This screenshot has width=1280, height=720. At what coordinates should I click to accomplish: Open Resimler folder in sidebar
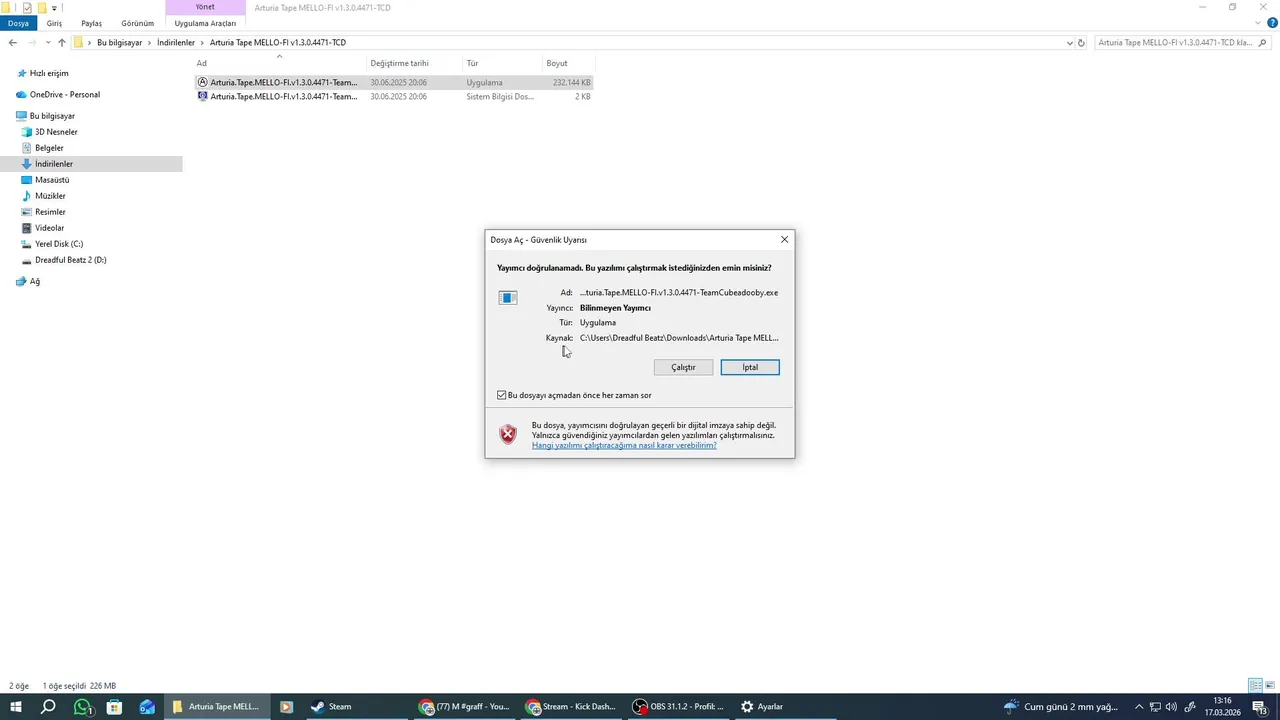(50, 212)
